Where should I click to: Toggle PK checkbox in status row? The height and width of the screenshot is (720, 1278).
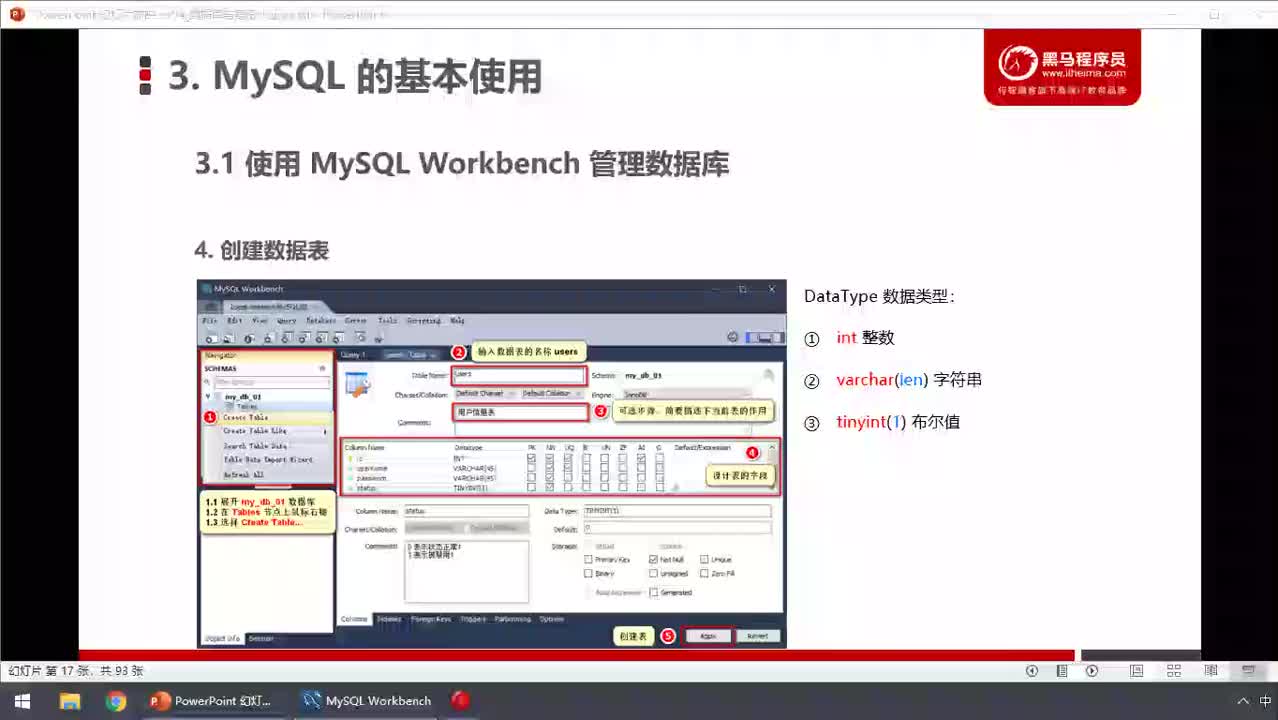coord(531,487)
